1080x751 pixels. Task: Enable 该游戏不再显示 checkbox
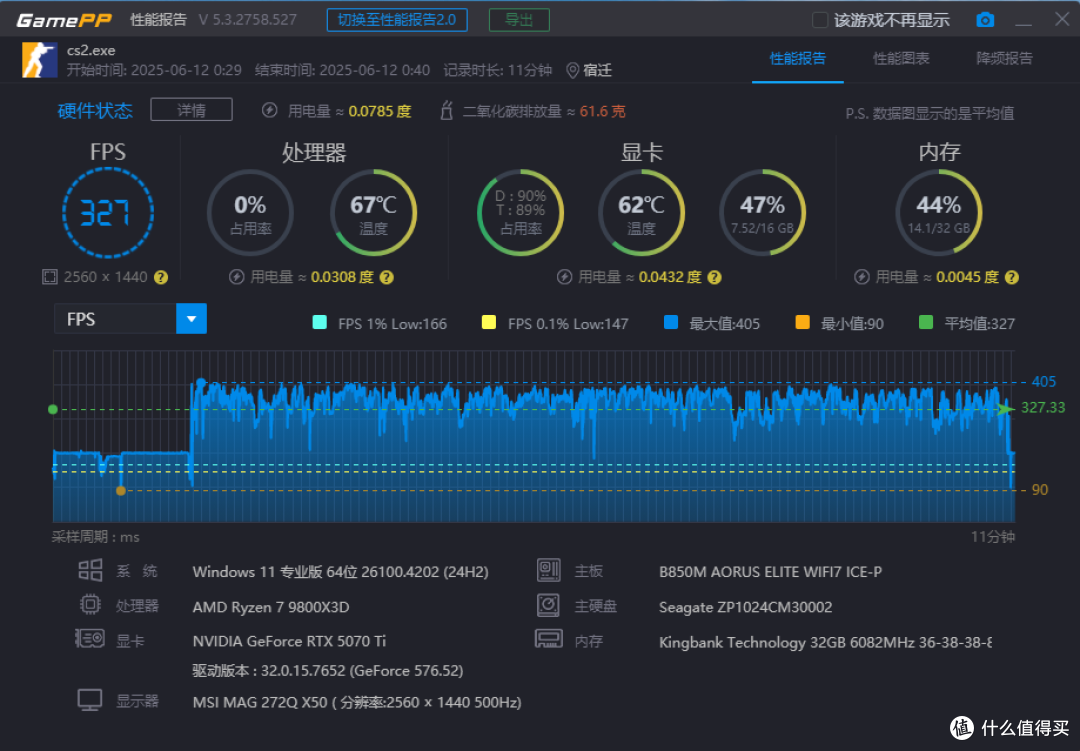tap(820, 20)
